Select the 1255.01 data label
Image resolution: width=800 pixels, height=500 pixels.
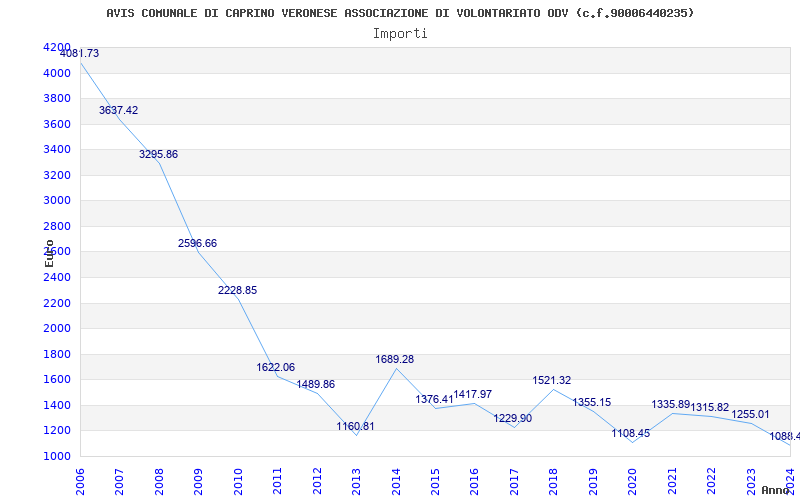(x=750, y=414)
